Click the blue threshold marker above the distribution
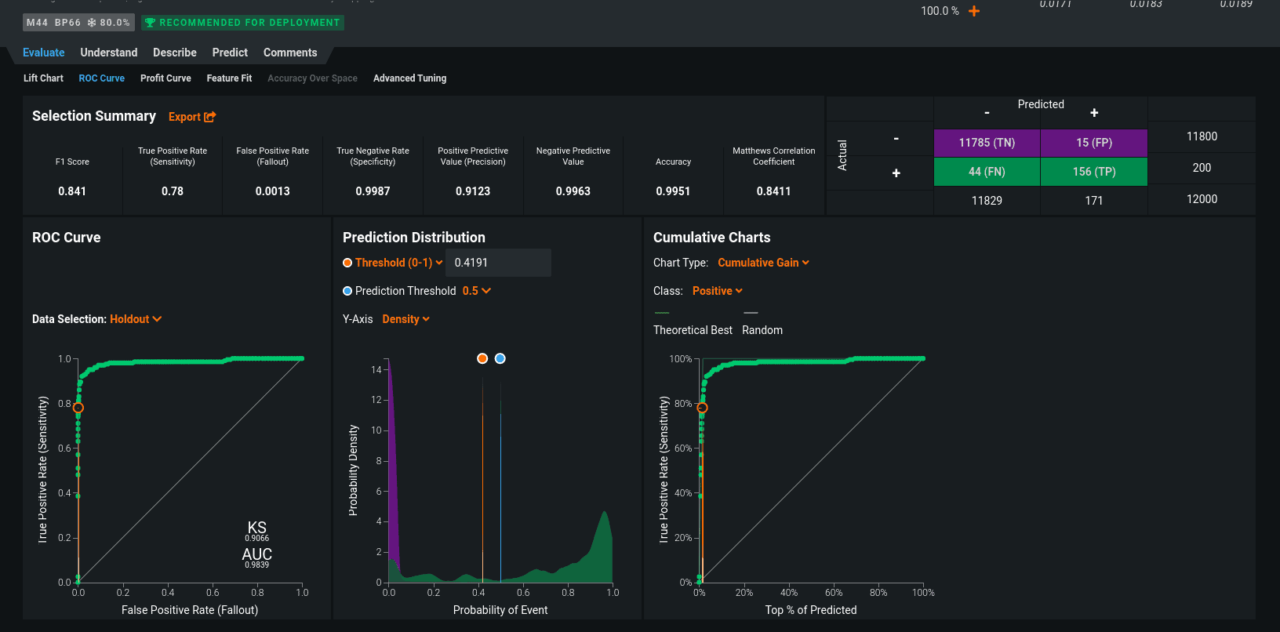This screenshot has height=632, width=1280. [x=500, y=358]
